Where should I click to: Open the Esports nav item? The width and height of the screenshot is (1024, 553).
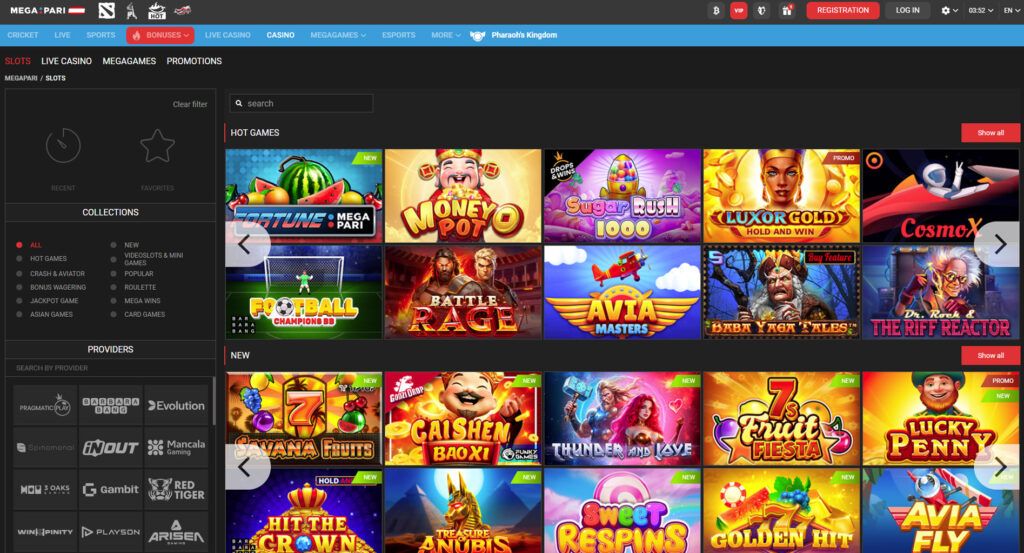398,35
